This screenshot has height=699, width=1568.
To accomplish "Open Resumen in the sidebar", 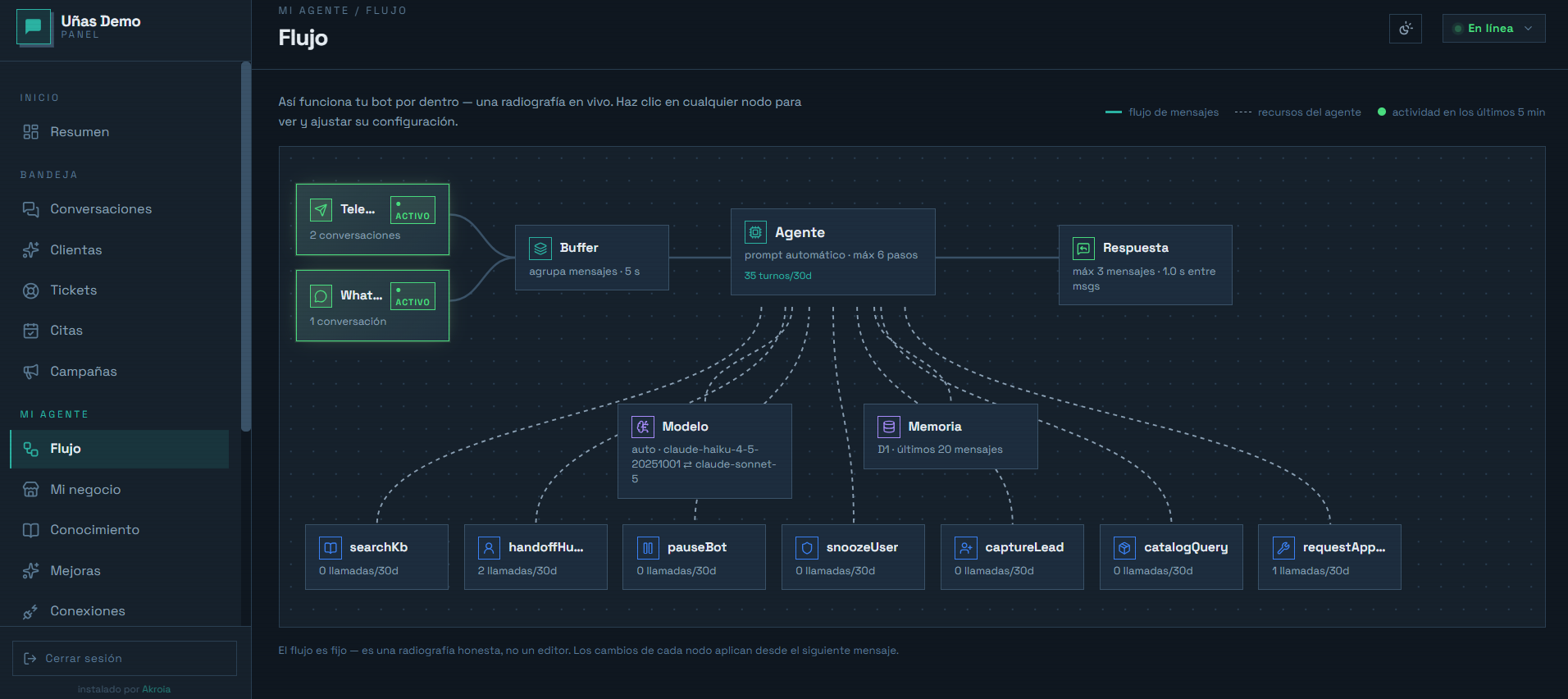I will (120, 132).
